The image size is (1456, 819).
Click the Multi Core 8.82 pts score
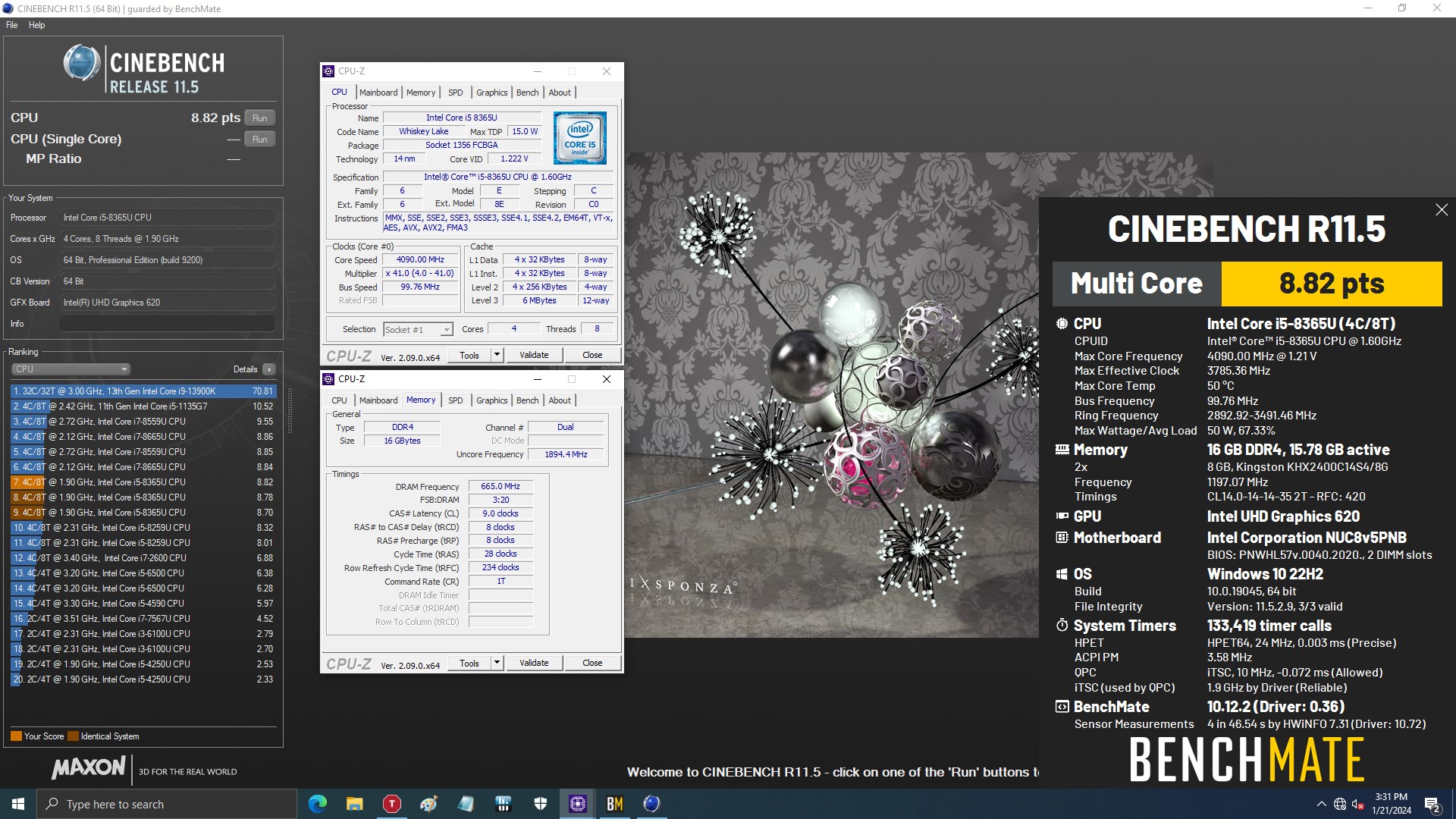(1332, 284)
